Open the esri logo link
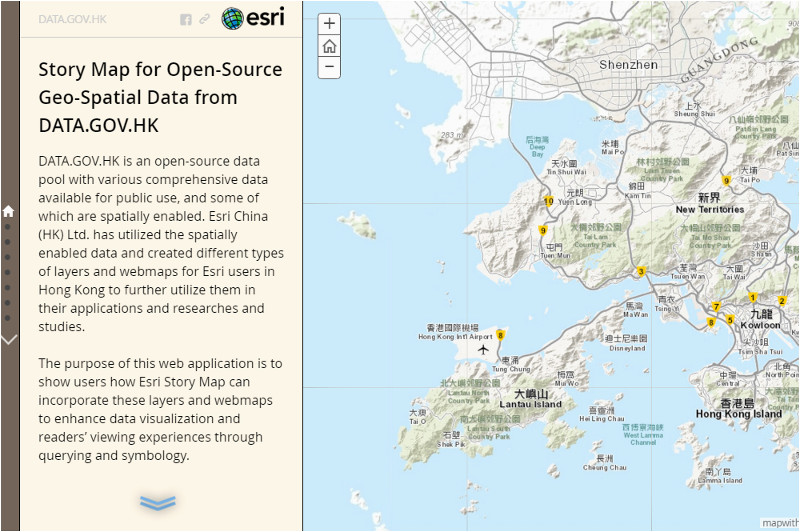The image size is (800, 532). pyautogui.click(x=253, y=18)
